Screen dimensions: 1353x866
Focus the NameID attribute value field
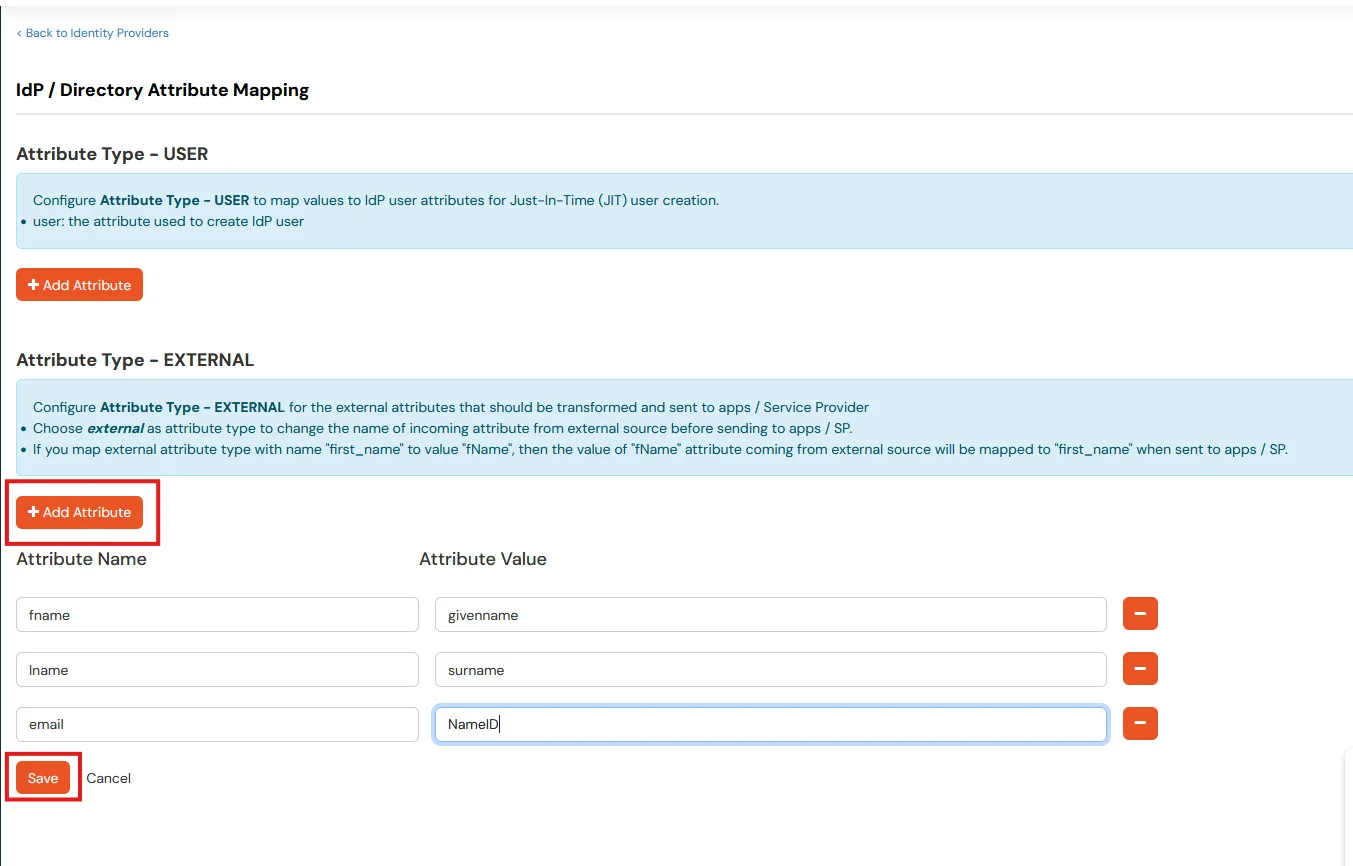tap(770, 723)
